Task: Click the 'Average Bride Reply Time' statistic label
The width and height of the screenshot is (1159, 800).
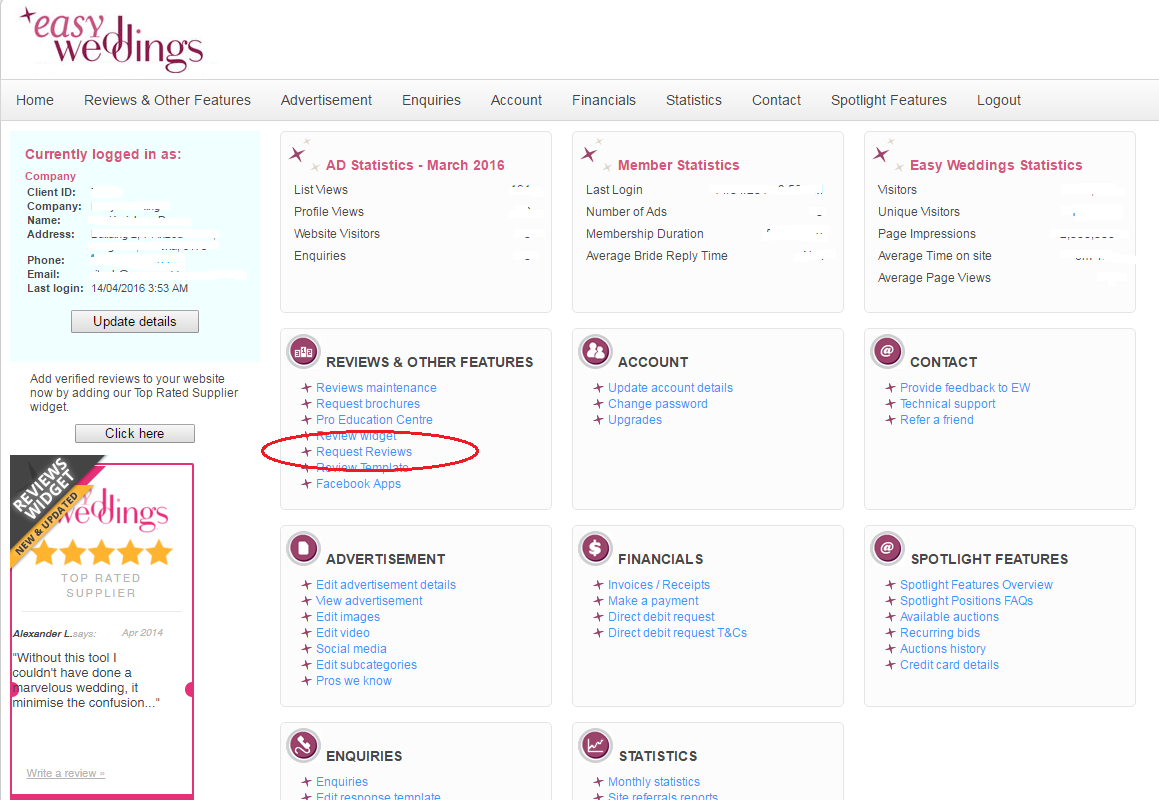Action: point(656,256)
